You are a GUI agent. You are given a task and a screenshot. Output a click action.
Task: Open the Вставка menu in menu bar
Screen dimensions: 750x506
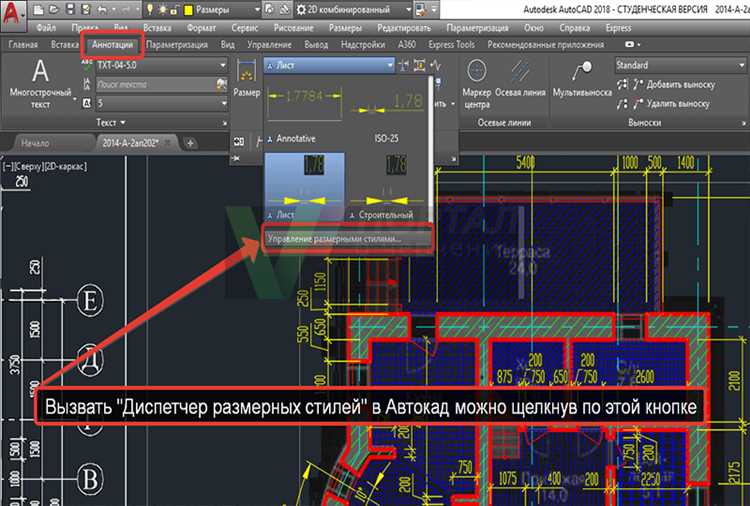click(157, 28)
